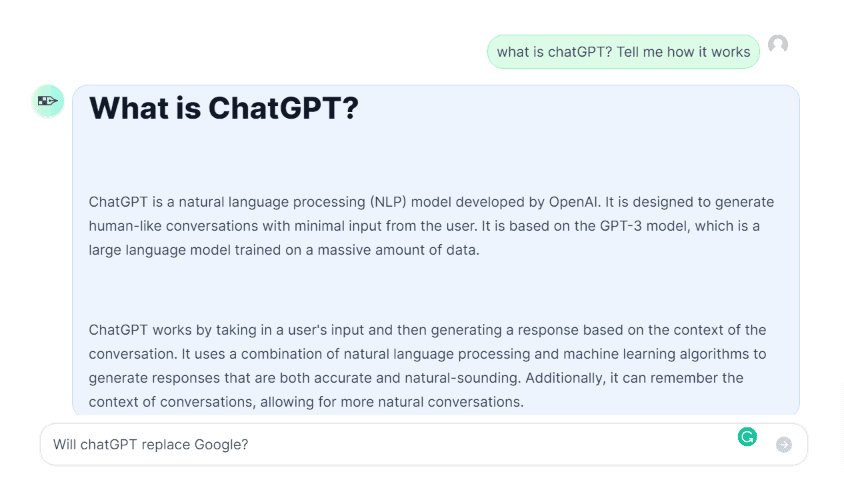Click 'Additionally, it can remember' sentence
Image resolution: width=844 pixels, height=488 pixels.
point(634,378)
